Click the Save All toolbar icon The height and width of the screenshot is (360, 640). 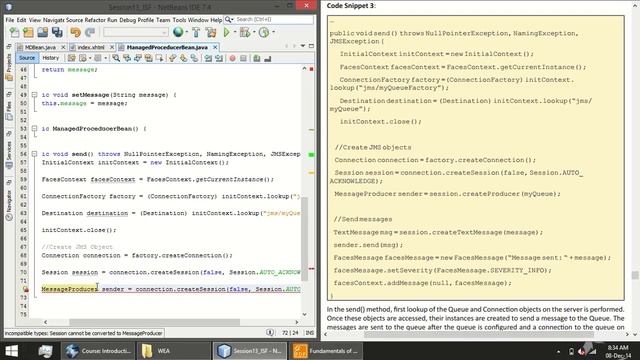[x=57, y=32]
